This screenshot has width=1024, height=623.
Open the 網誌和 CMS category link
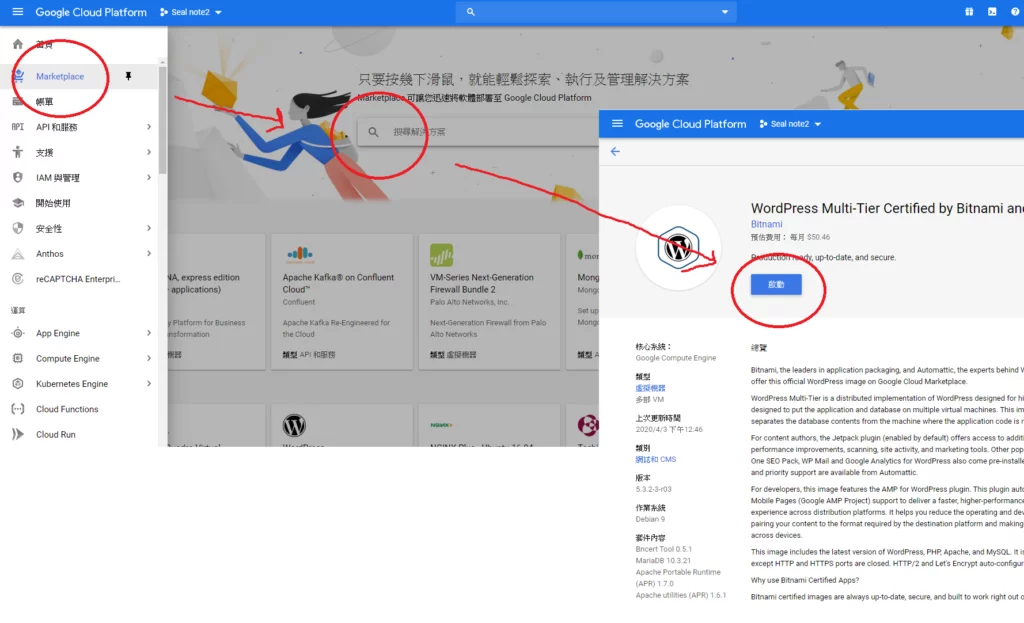pyautogui.click(x=656, y=459)
